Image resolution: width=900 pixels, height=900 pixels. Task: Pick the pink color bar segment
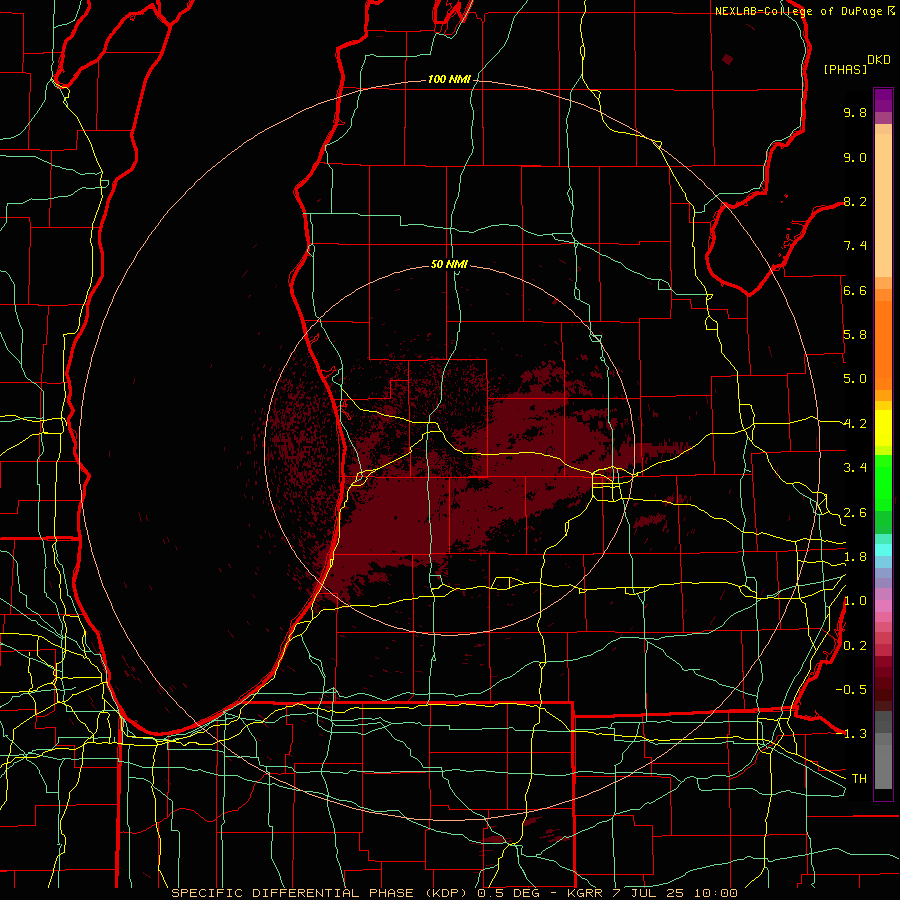[883, 606]
